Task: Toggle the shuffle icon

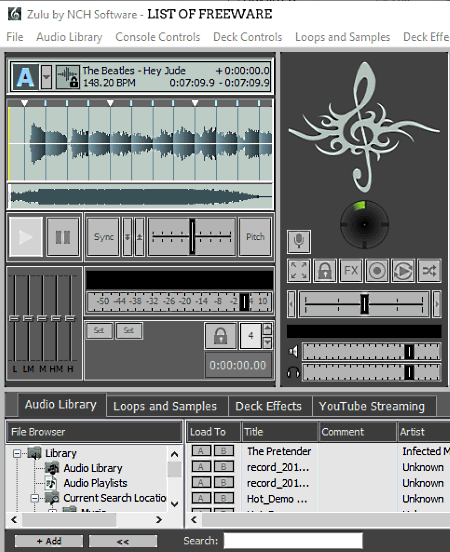Action: (429, 271)
